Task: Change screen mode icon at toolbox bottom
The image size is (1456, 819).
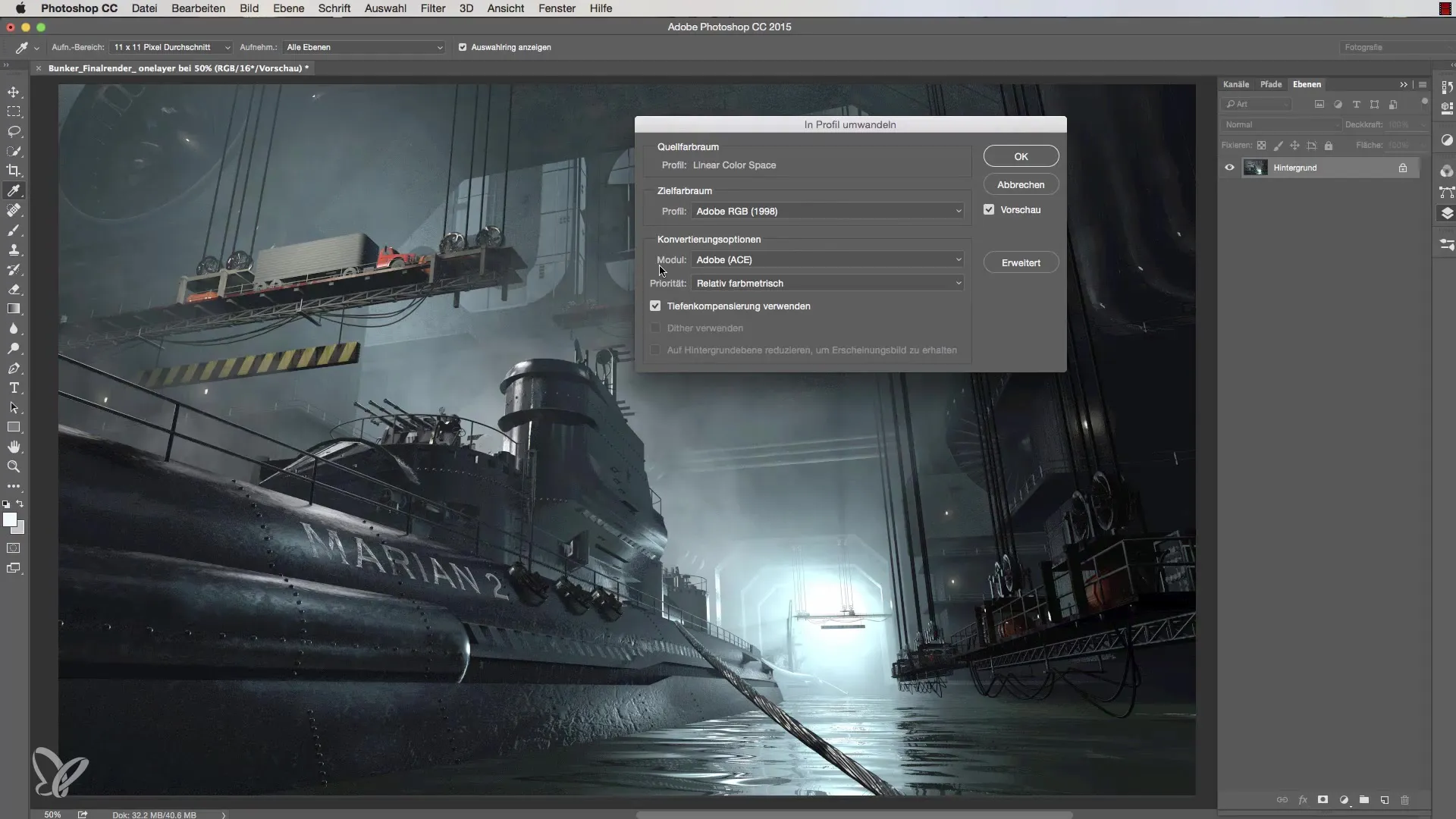Action: 14,568
